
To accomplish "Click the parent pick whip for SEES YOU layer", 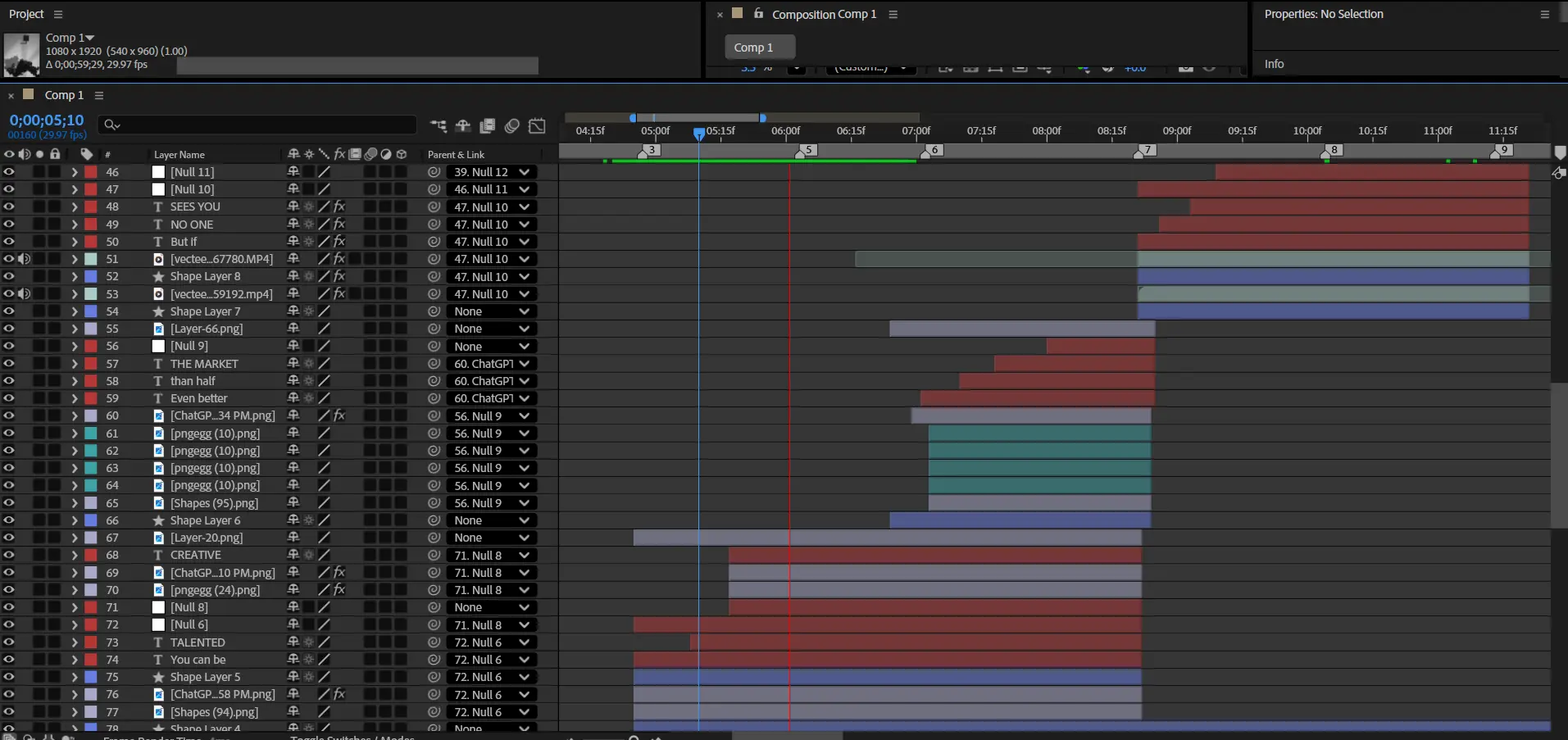I will point(434,207).
